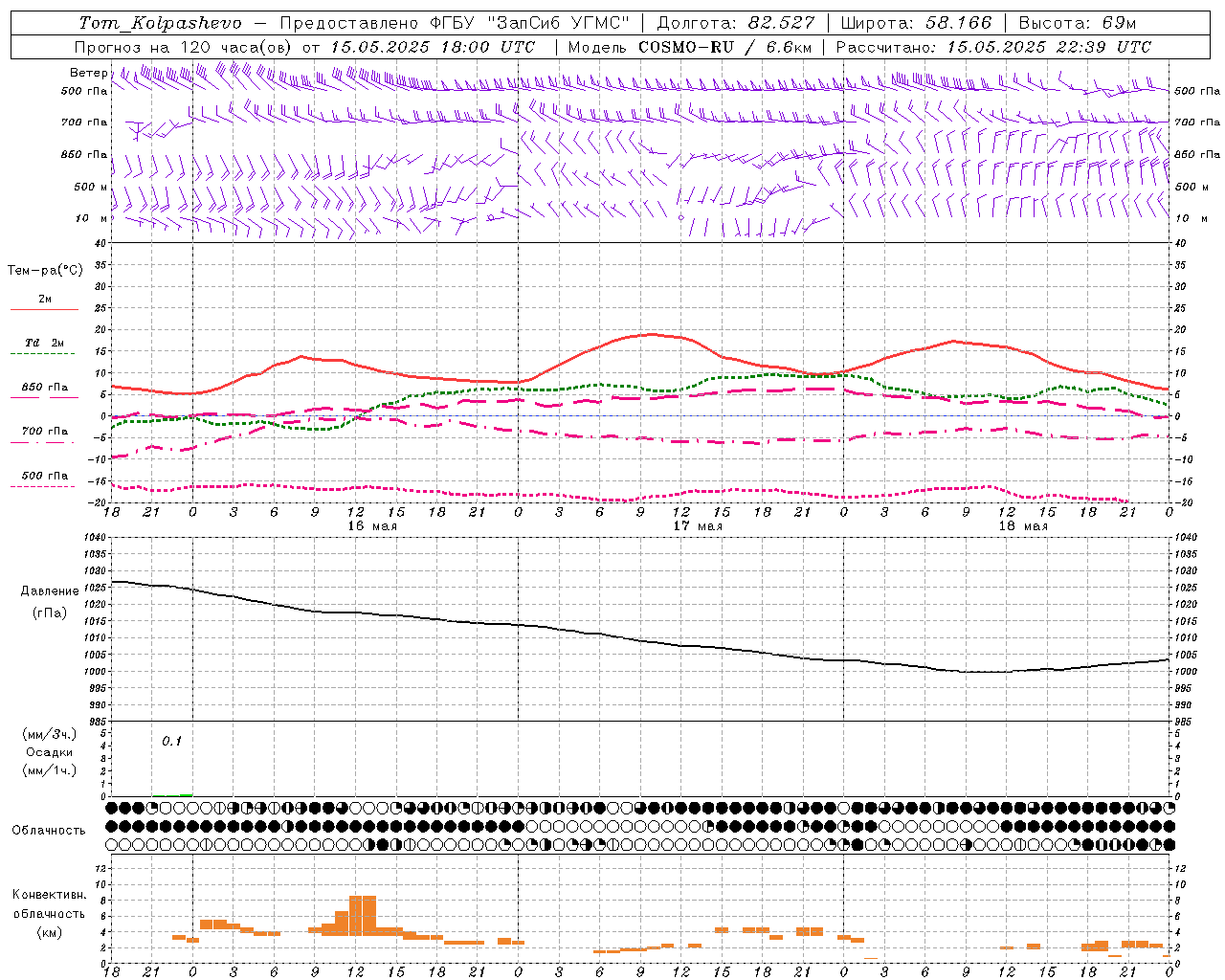Click the "Конвективн." panel label
This screenshot has height=980, width=1225.
(x=50, y=895)
